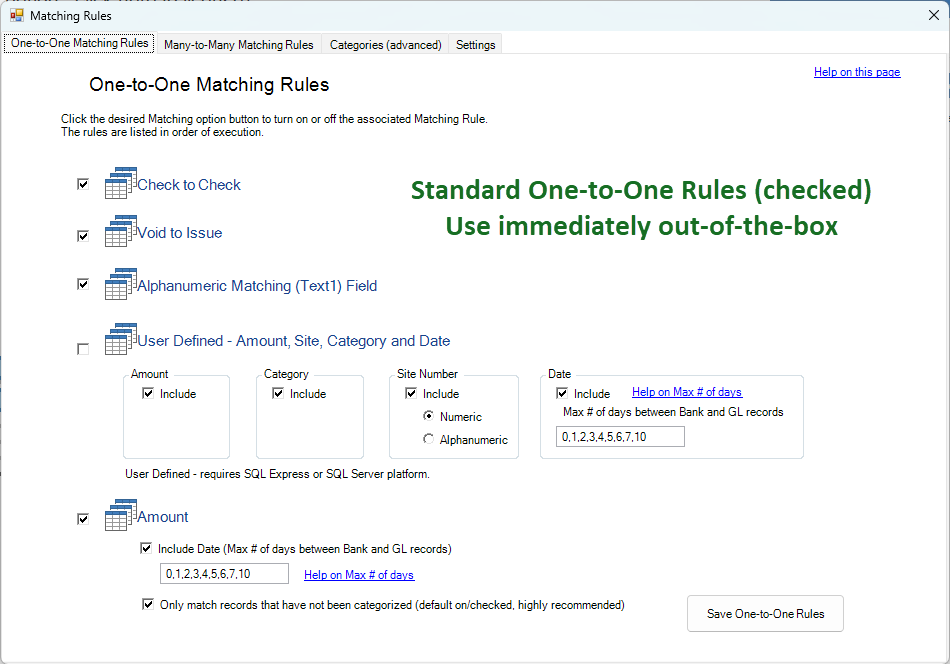
Task: Click the Alphanumeric Matching rule table icon
Action: [120, 285]
